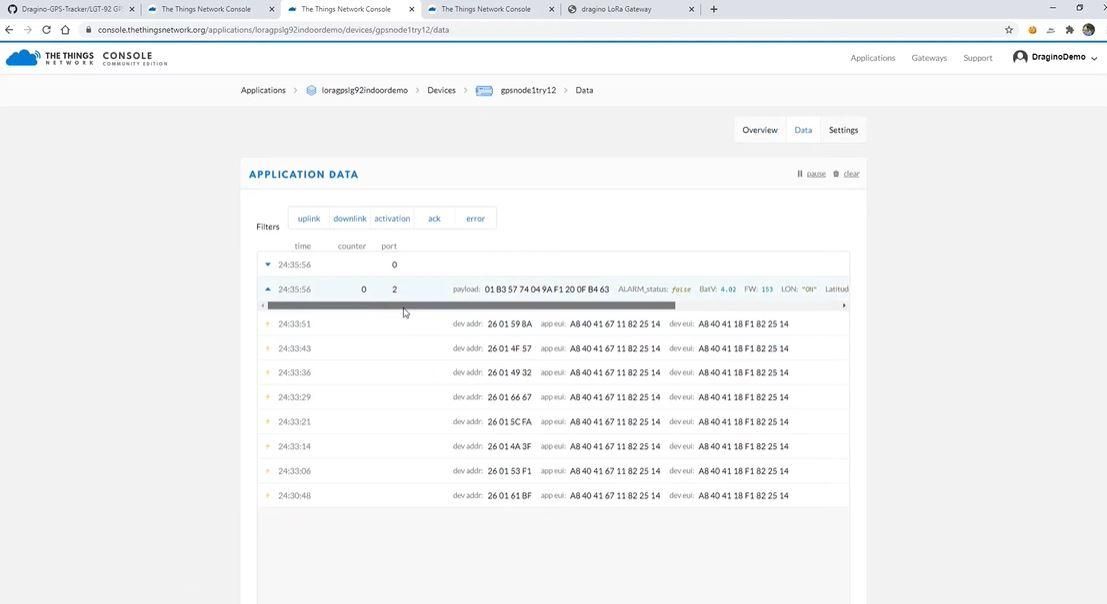This screenshot has width=1107, height=604.
Task: Toggle the activation filter
Action: (392, 219)
